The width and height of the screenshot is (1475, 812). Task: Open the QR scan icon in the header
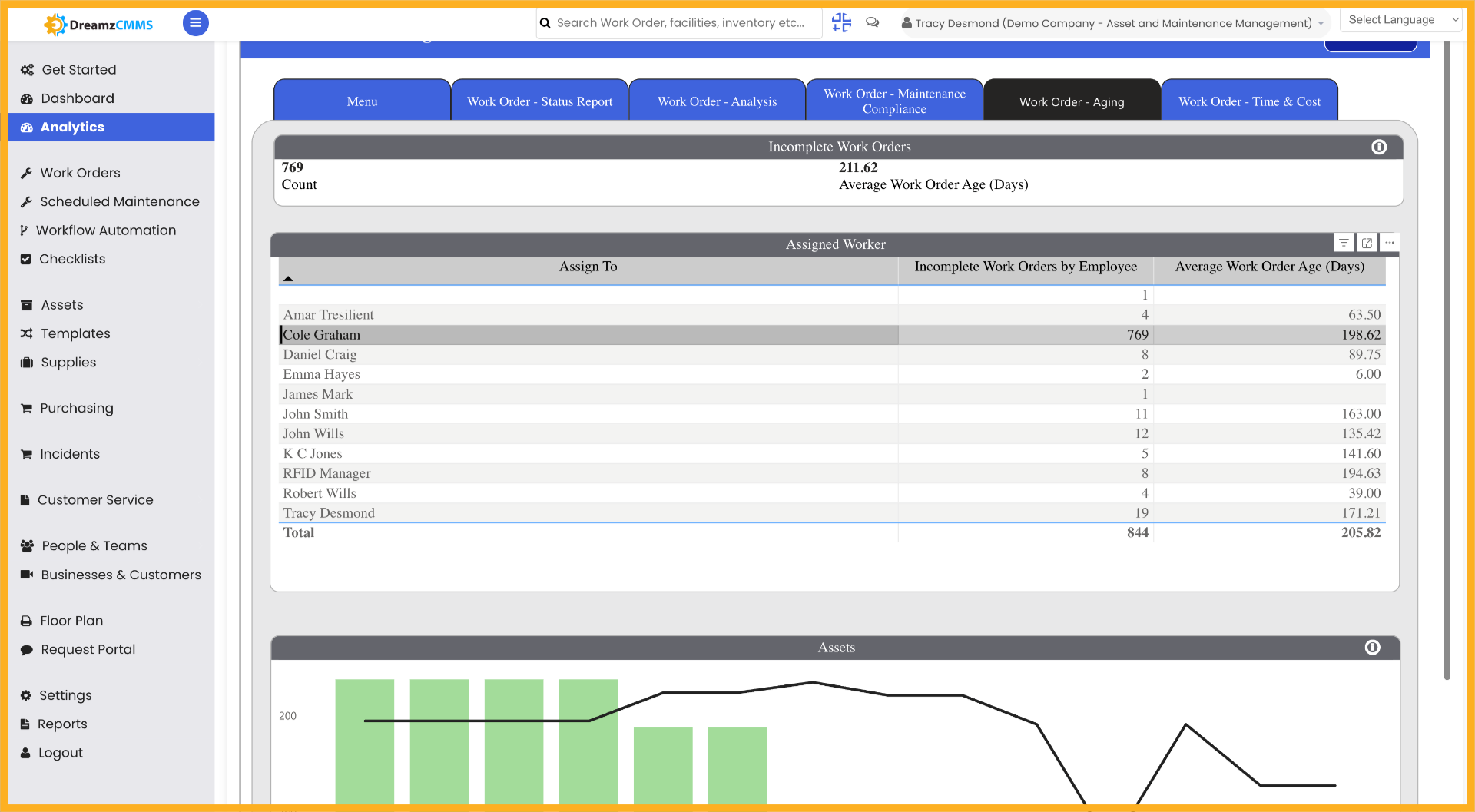841,23
